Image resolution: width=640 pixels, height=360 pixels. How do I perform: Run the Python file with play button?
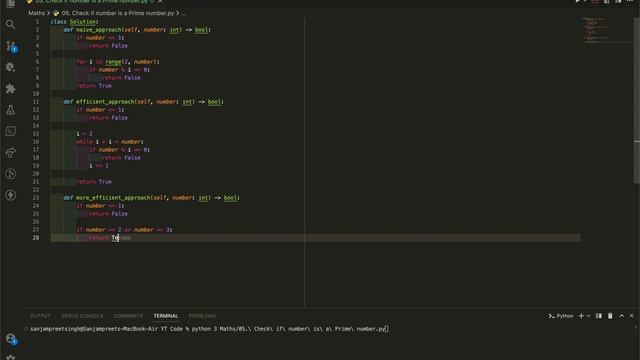click(x=577, y=2)
